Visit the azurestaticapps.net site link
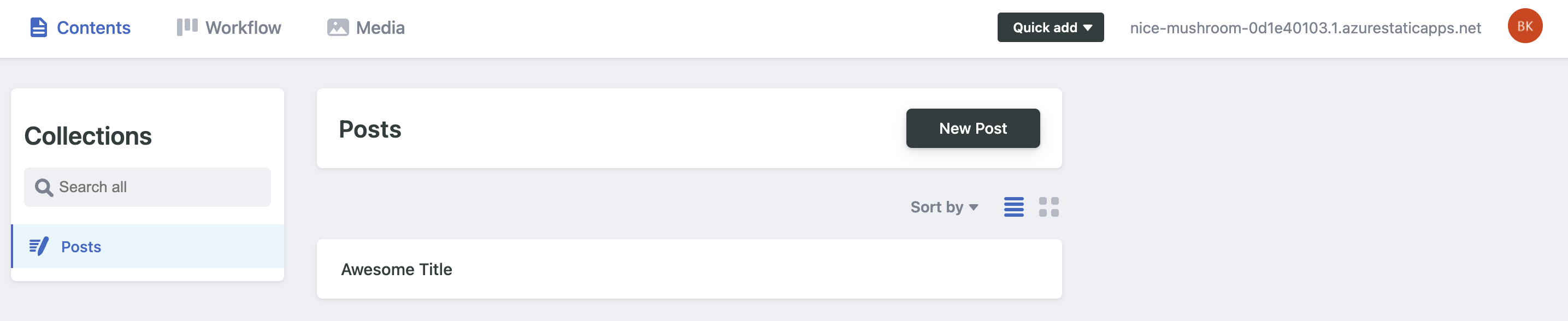Viewport: 1568px width, 321px height. click(1305, 28)
